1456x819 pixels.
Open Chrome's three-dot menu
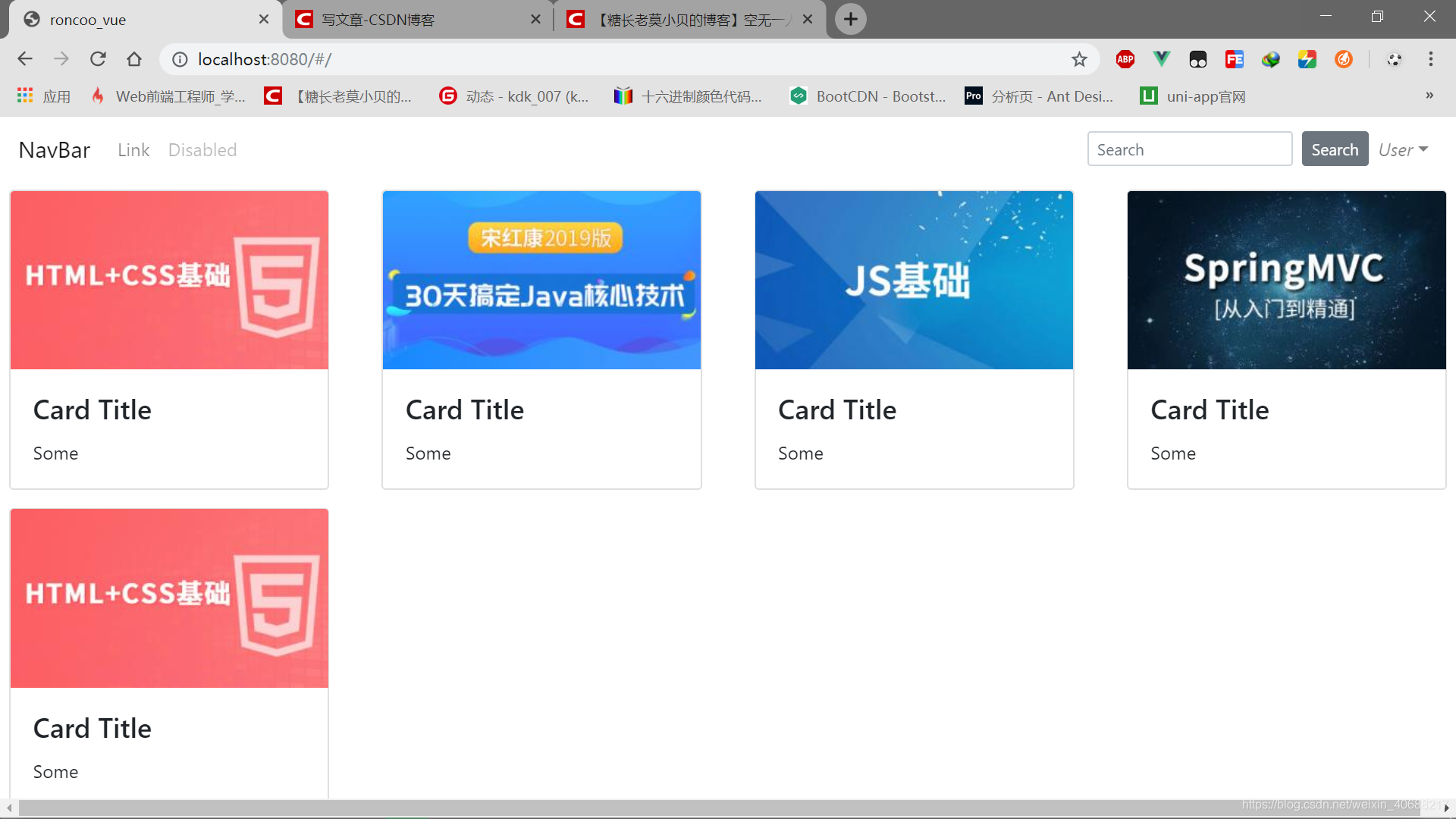[1430, 59]
